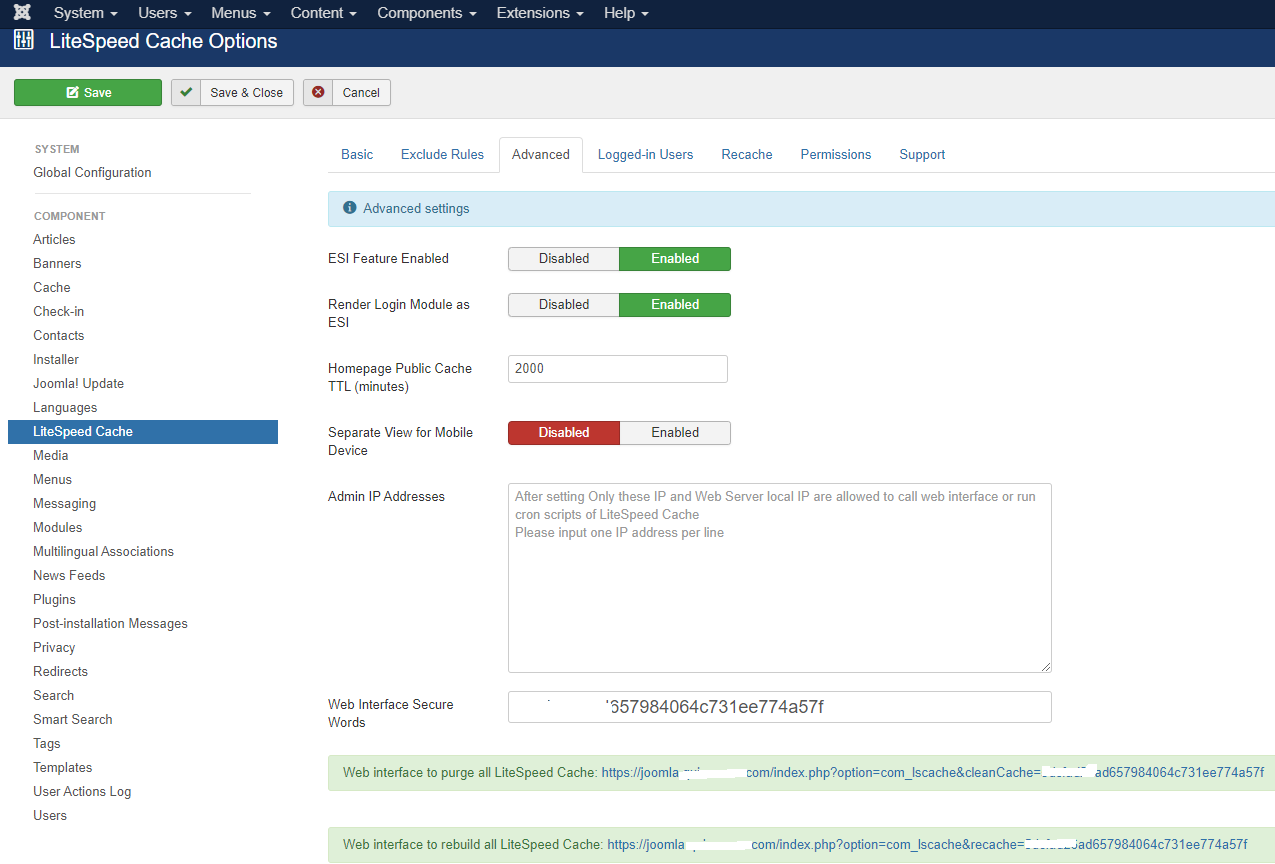Expand the Components dropdown menu
Image resolution: width=1275 pixels, height=864 pixels.
tap(427, 13)
